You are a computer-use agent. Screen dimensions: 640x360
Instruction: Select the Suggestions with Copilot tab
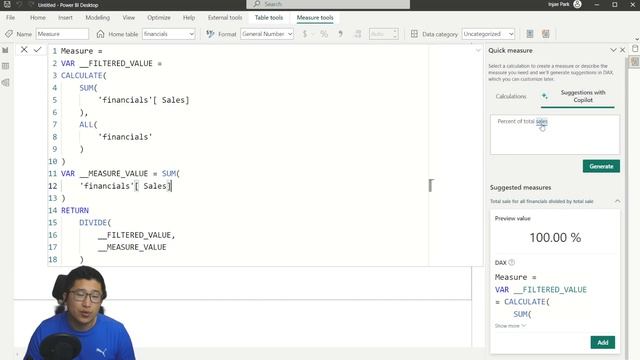578,97
